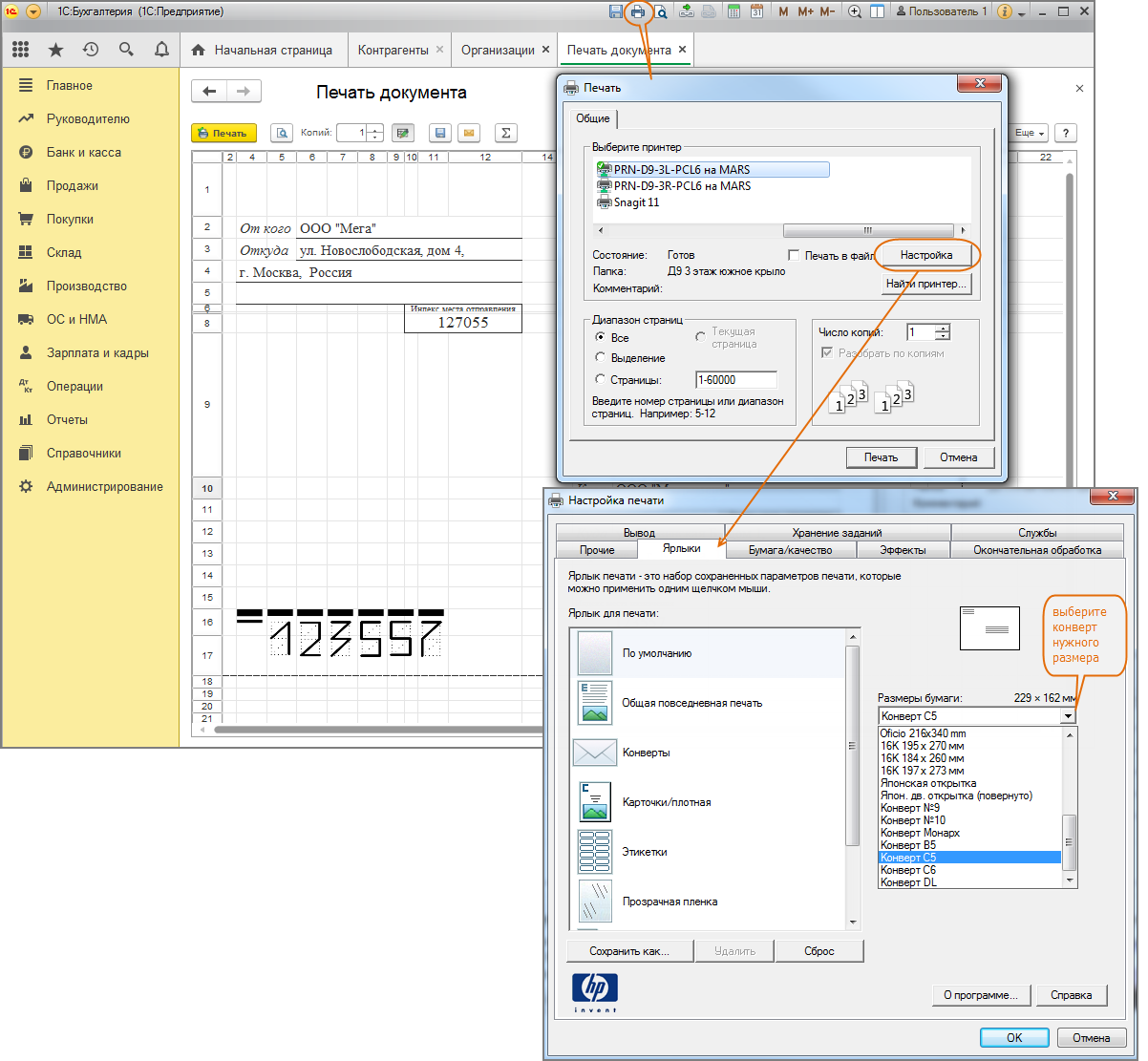
Task: Click the help question mark button
Action: click(1065, 133)
